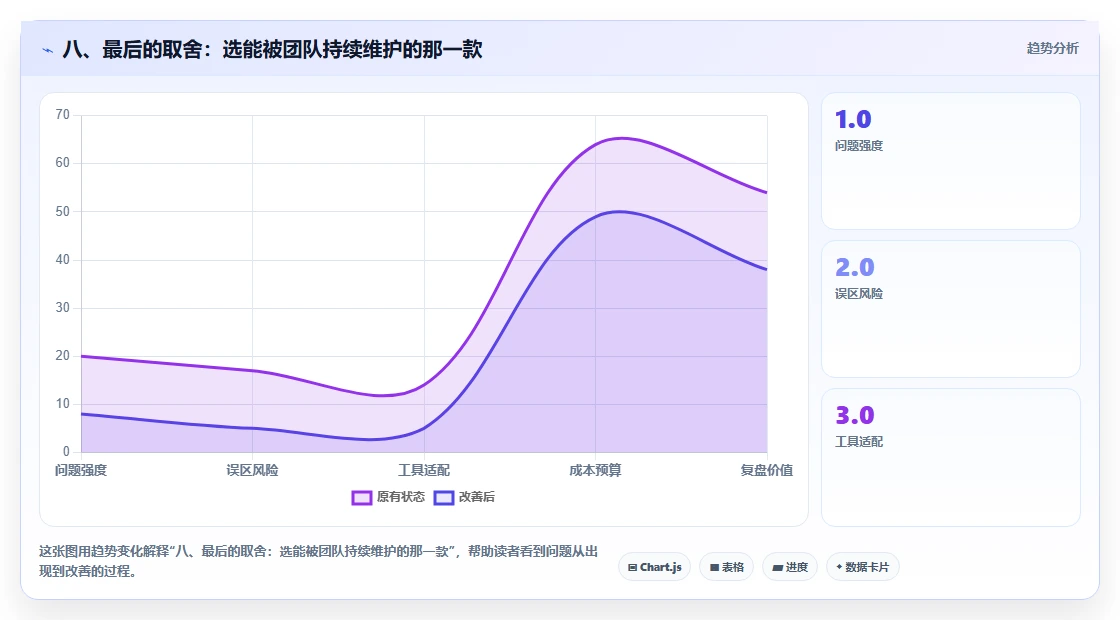This screenshot has height=620, width=1120.
Task: Click the y-axis value 70
Action: pyautogui.click(x=63, y=115)
